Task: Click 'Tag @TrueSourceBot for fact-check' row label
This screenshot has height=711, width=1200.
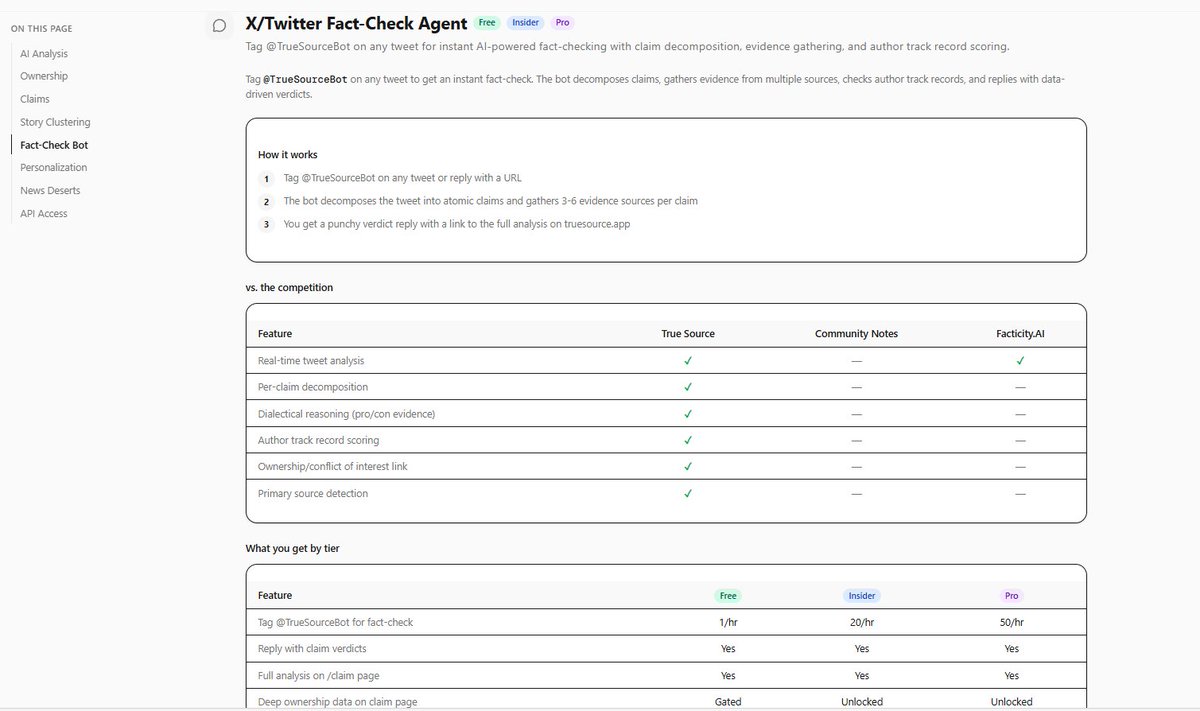Action: [x=335, y=622]
